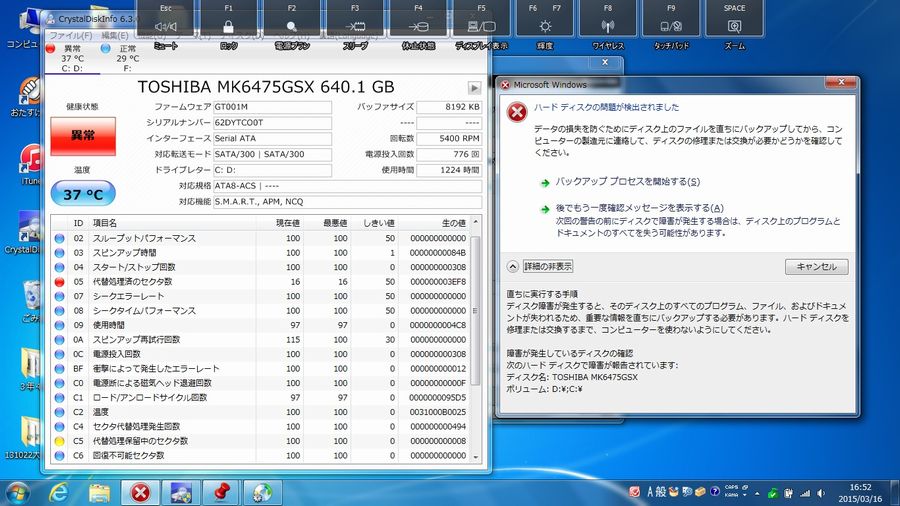Collapse details with 詳細の非表示
The image size is (900, 506).
[x=548, y=266]
